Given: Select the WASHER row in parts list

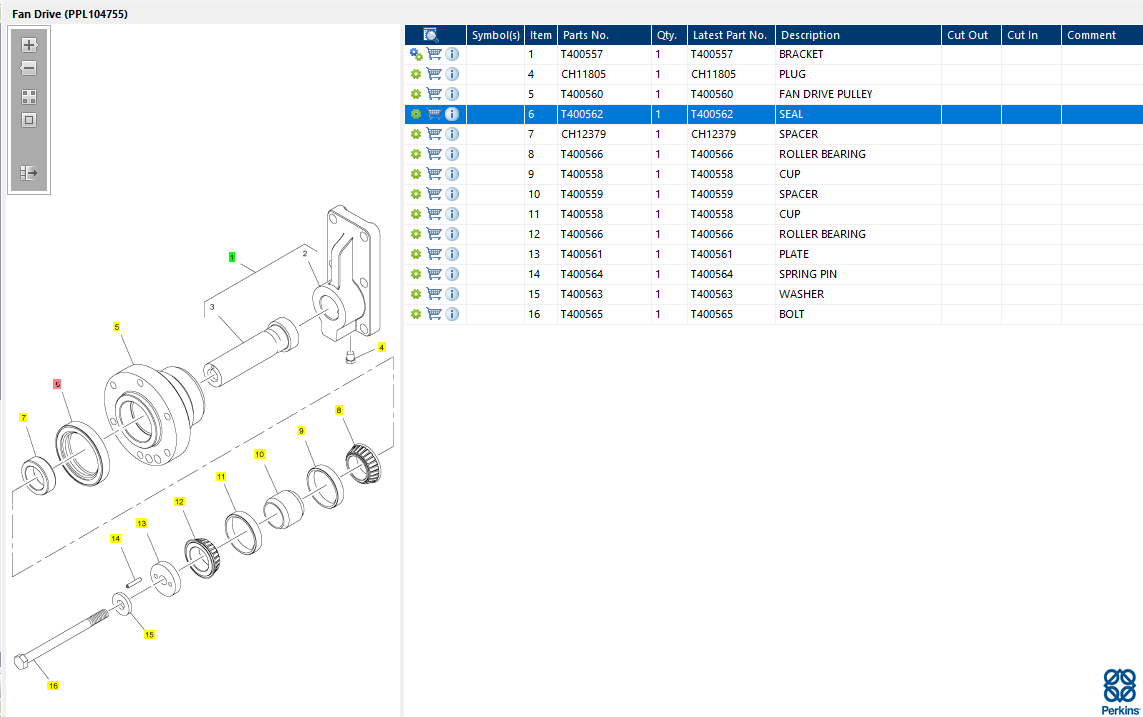Looking at the screenshot, I should 802,294.
